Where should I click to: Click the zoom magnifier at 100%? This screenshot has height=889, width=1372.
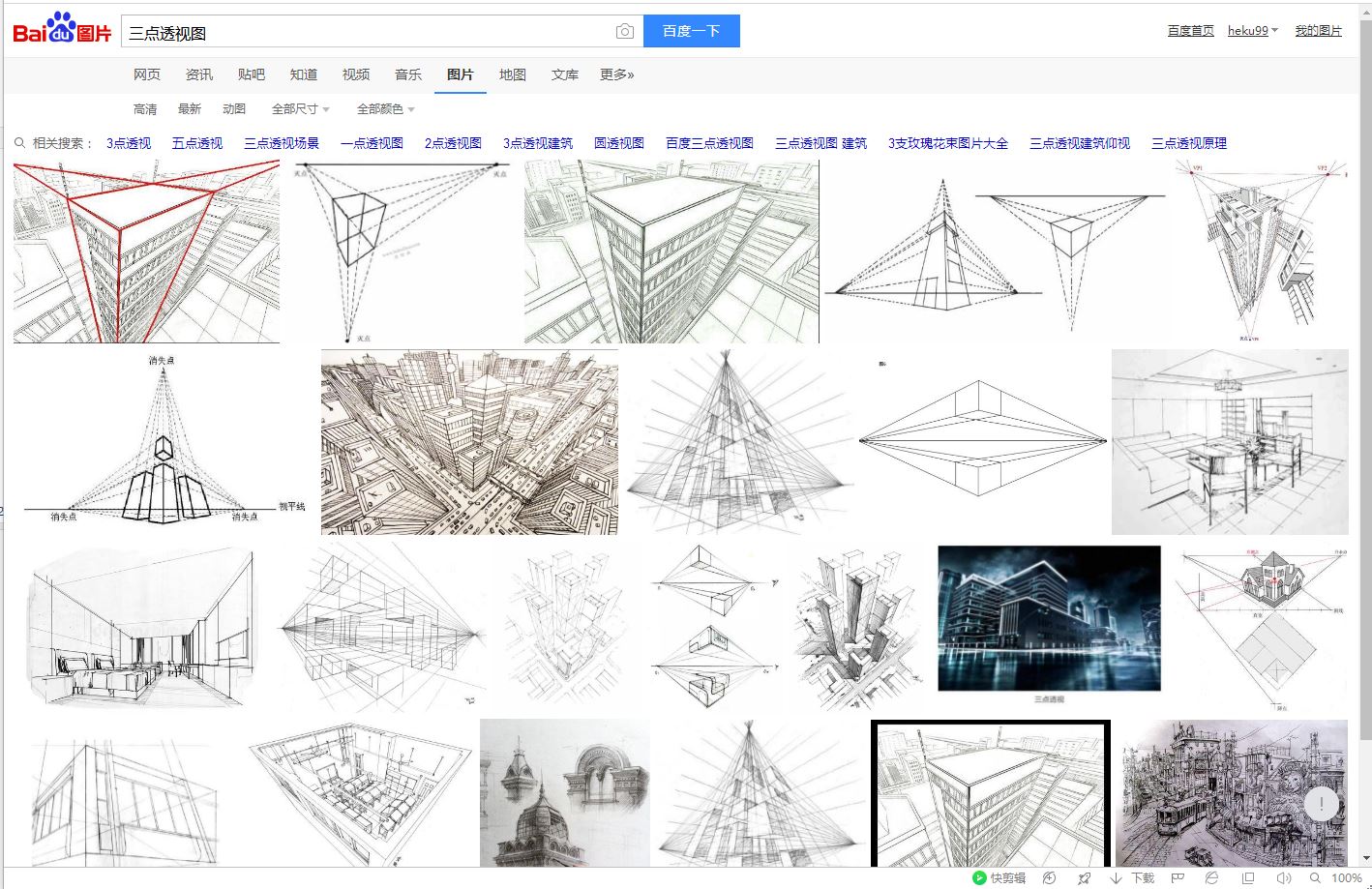tap(1315, 877)
